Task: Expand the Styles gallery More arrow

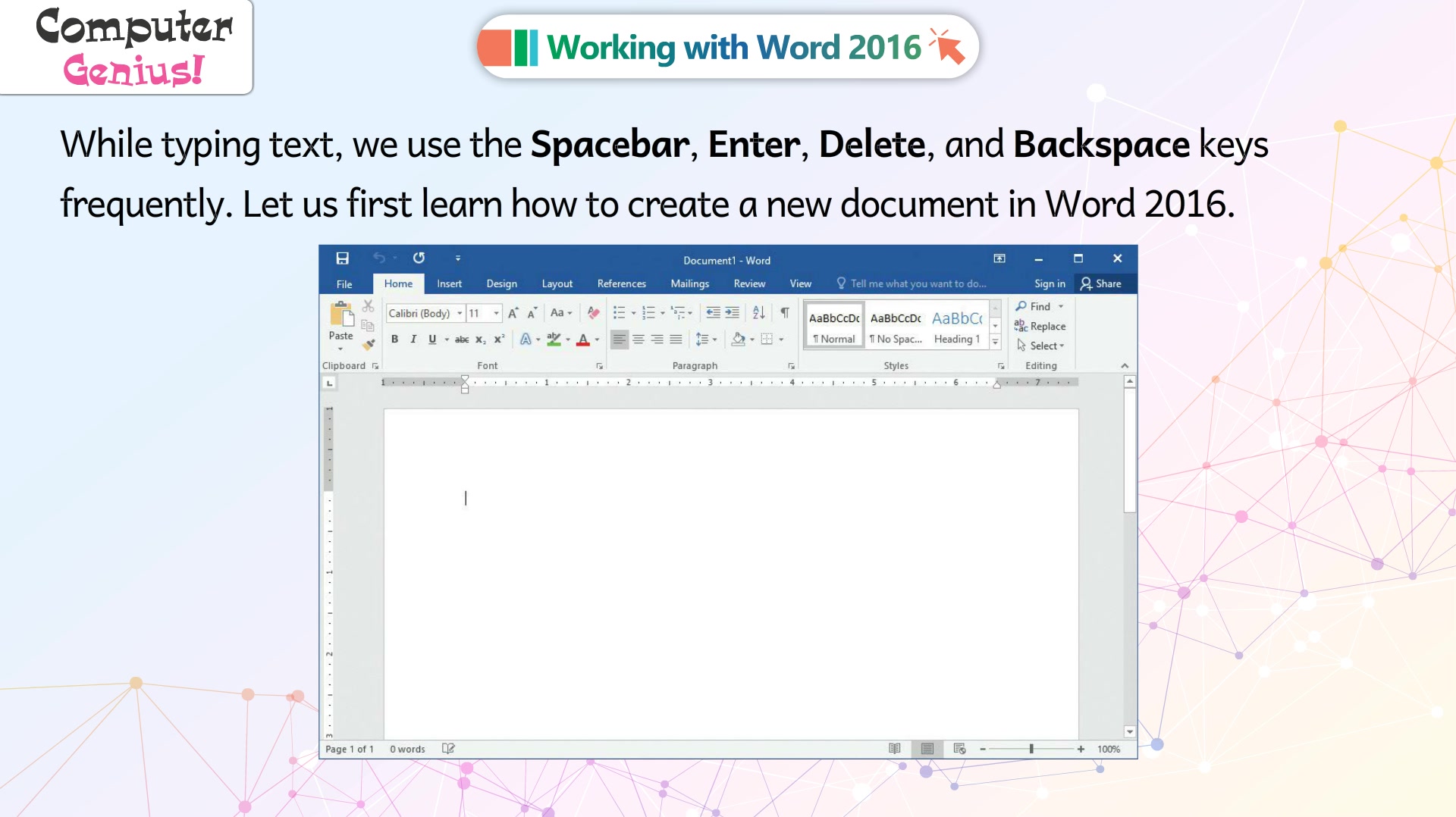Action: (996, 343)
